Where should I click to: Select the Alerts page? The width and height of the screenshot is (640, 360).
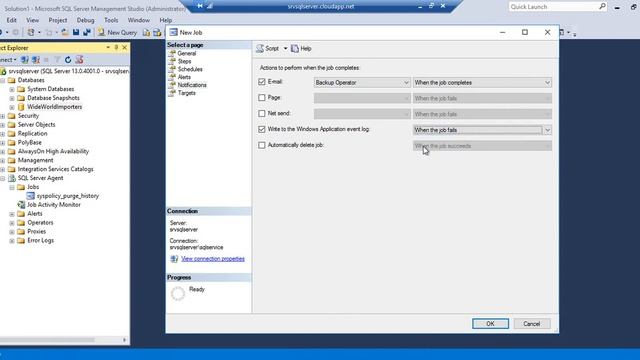click(184, 77)
